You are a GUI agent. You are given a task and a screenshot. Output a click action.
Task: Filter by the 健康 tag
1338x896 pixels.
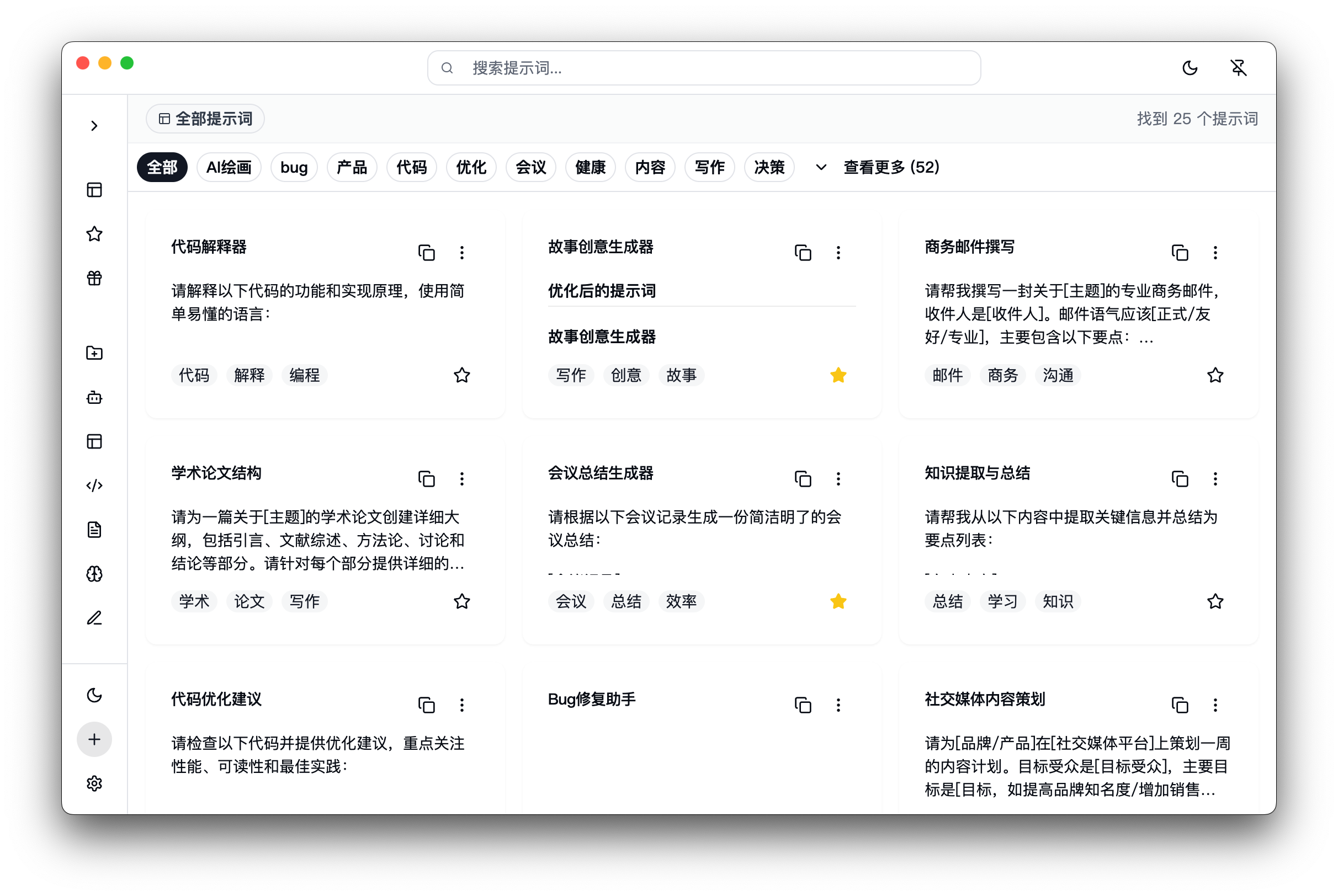click(x=591, y=167)
